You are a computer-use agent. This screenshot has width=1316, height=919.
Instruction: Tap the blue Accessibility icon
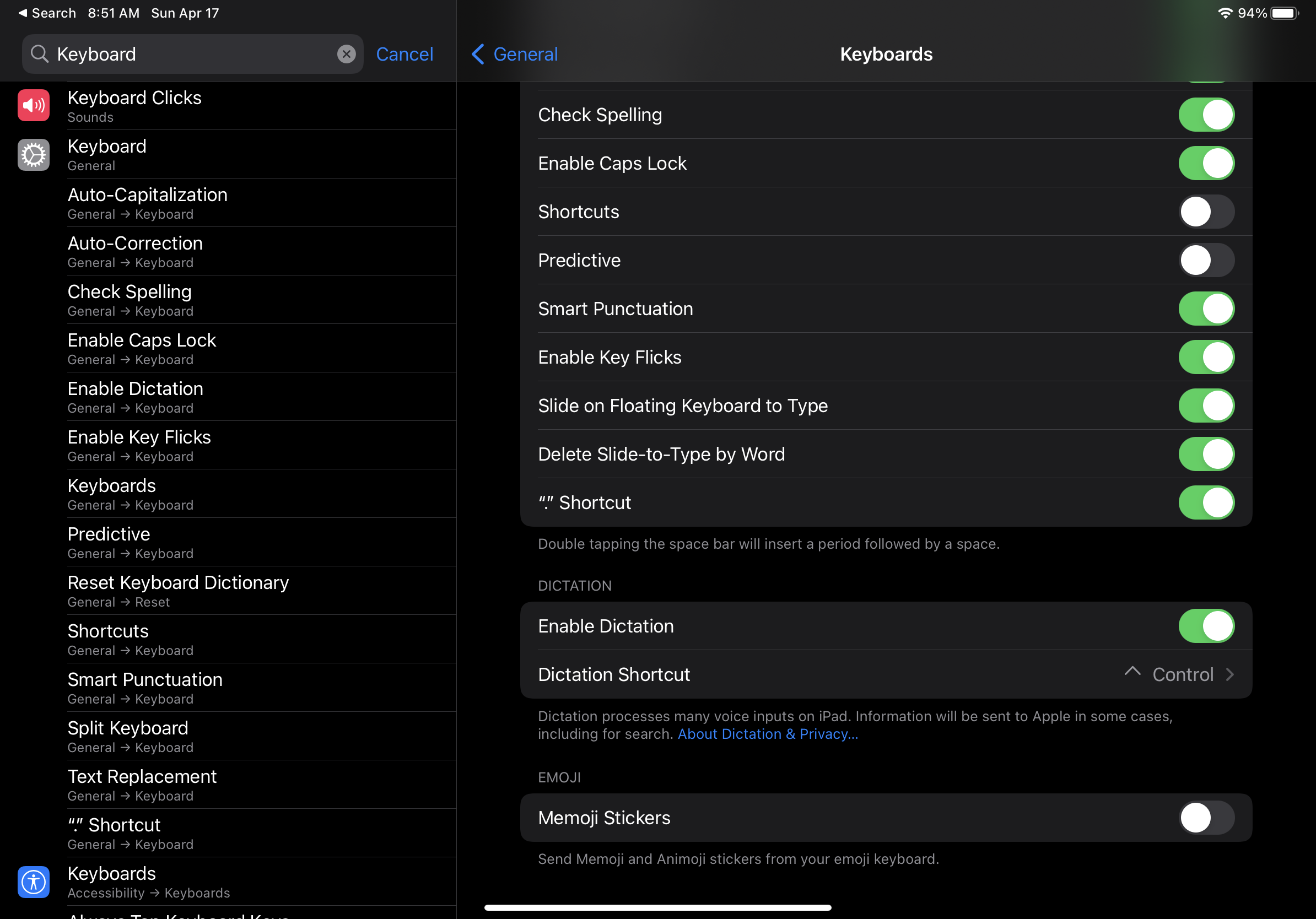(33, 882)
